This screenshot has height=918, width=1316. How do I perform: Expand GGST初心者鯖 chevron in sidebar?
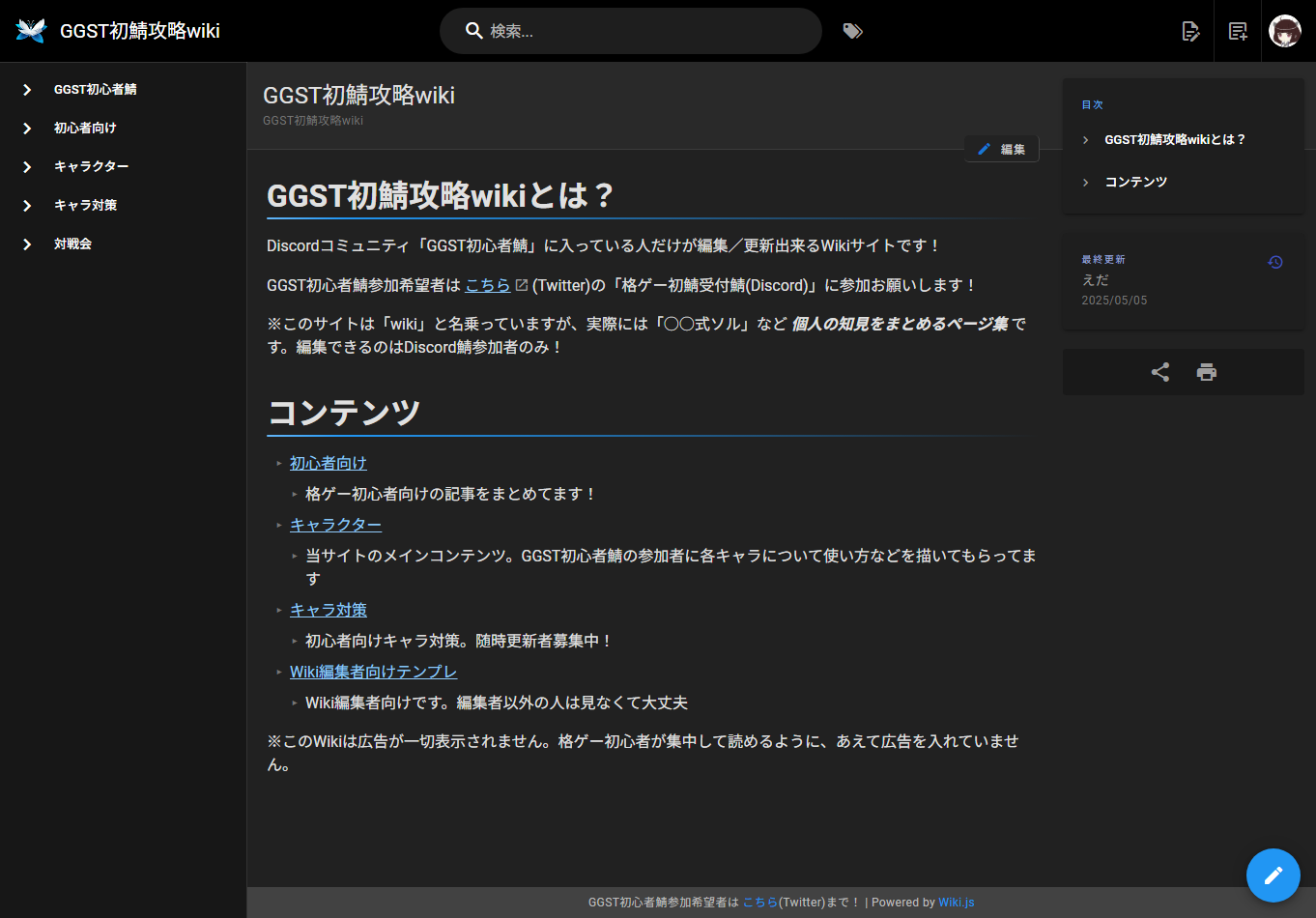[x=27, y=89]
